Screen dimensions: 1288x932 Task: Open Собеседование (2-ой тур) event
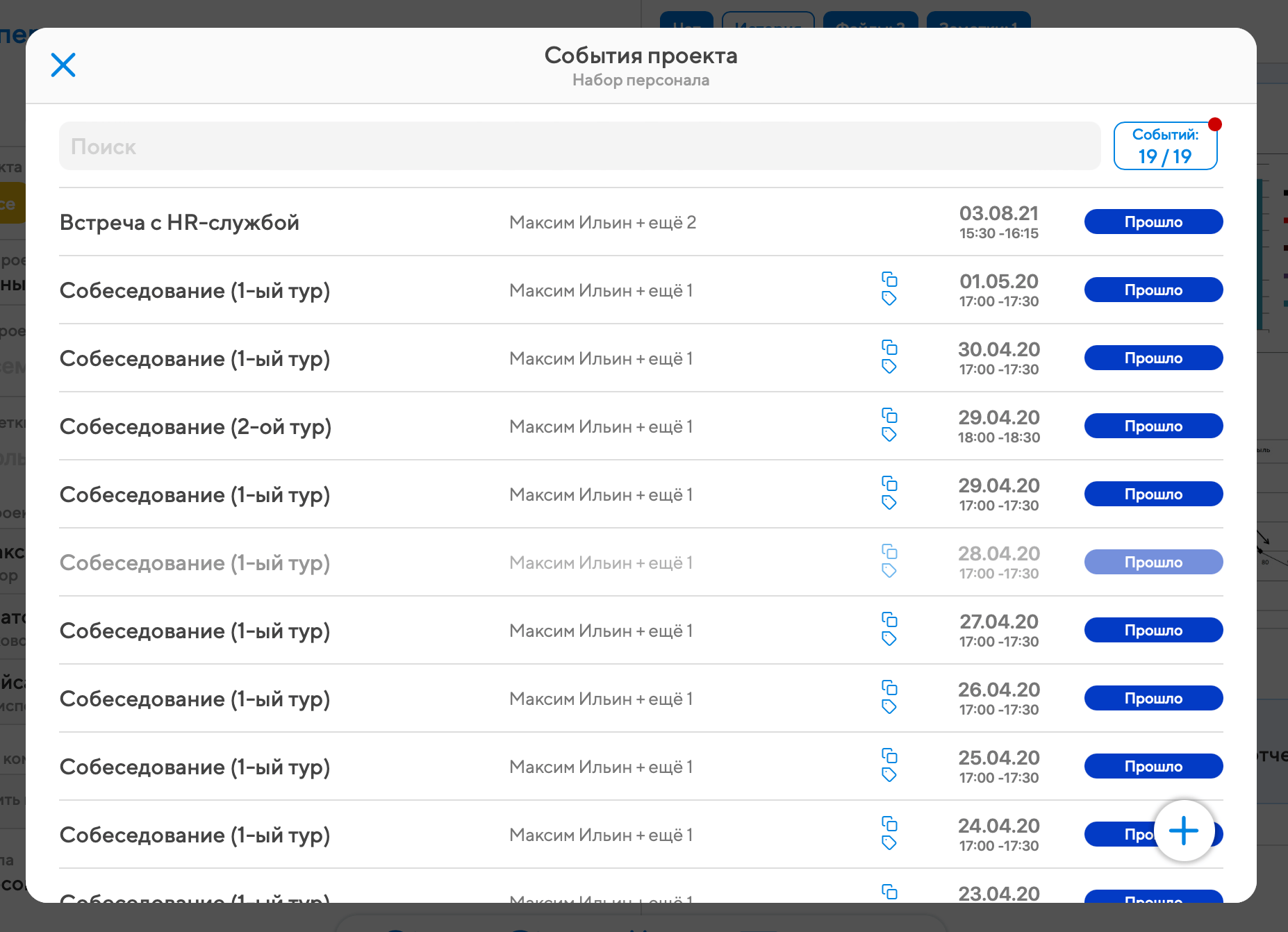point(195,427)
